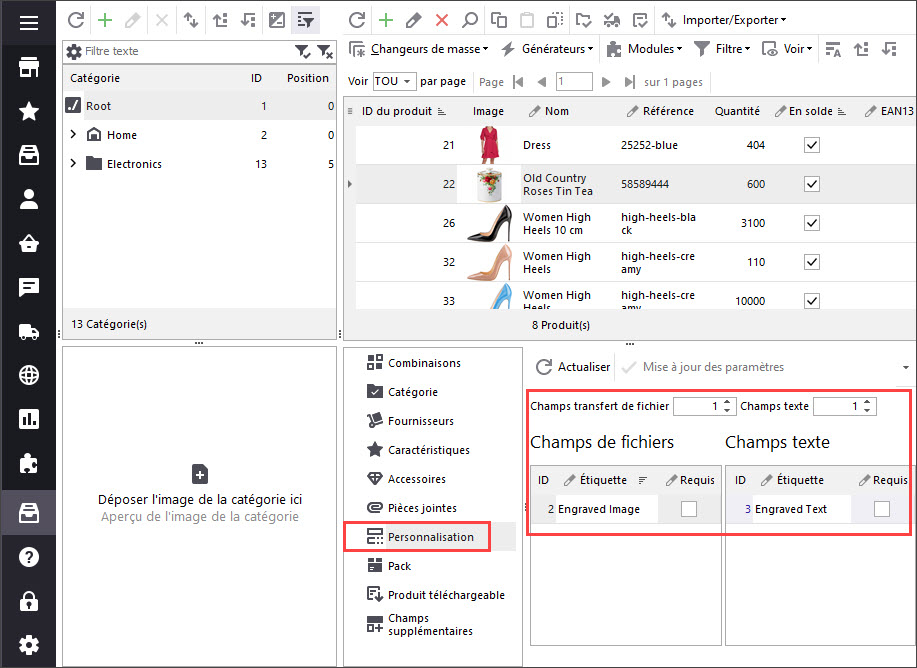Copy product using the copy icon

pyautogui.click(x=498, y=20)
